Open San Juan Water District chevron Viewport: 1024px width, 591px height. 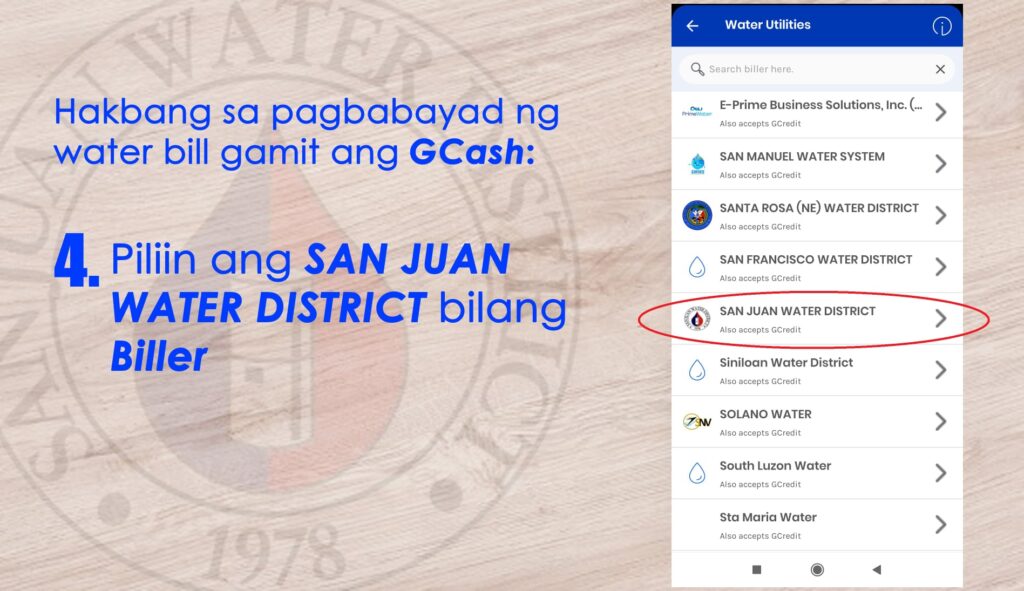pos(940,318)
